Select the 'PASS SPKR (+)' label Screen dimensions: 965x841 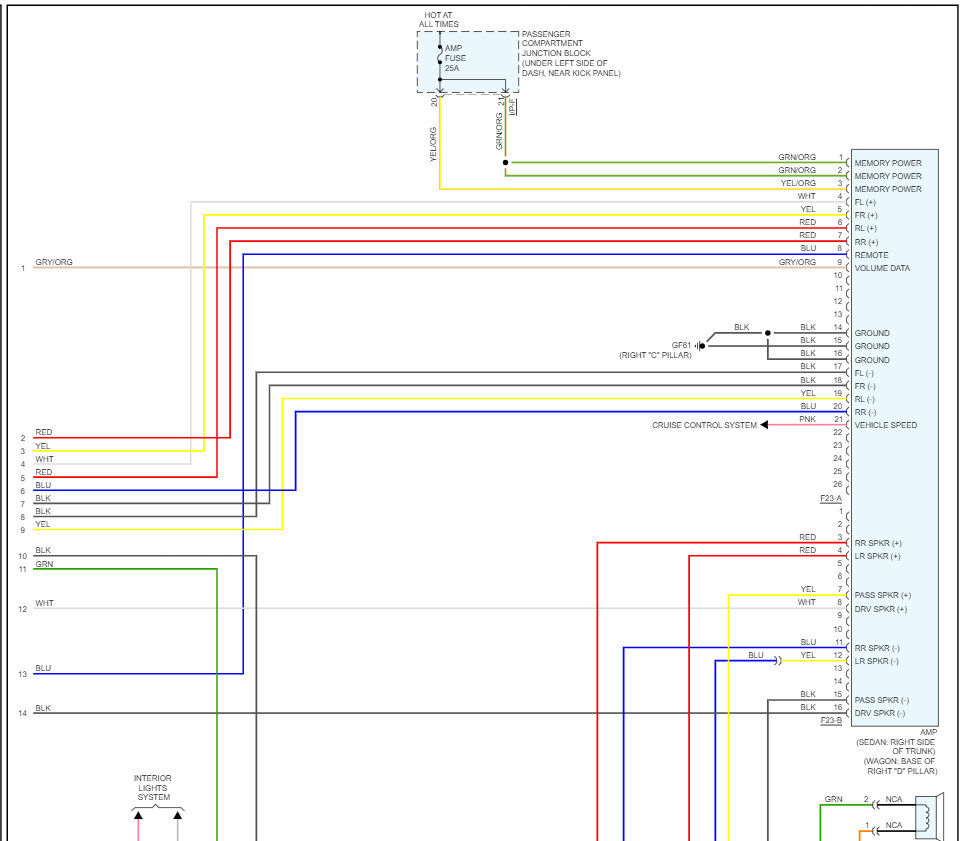click(883, 595)
